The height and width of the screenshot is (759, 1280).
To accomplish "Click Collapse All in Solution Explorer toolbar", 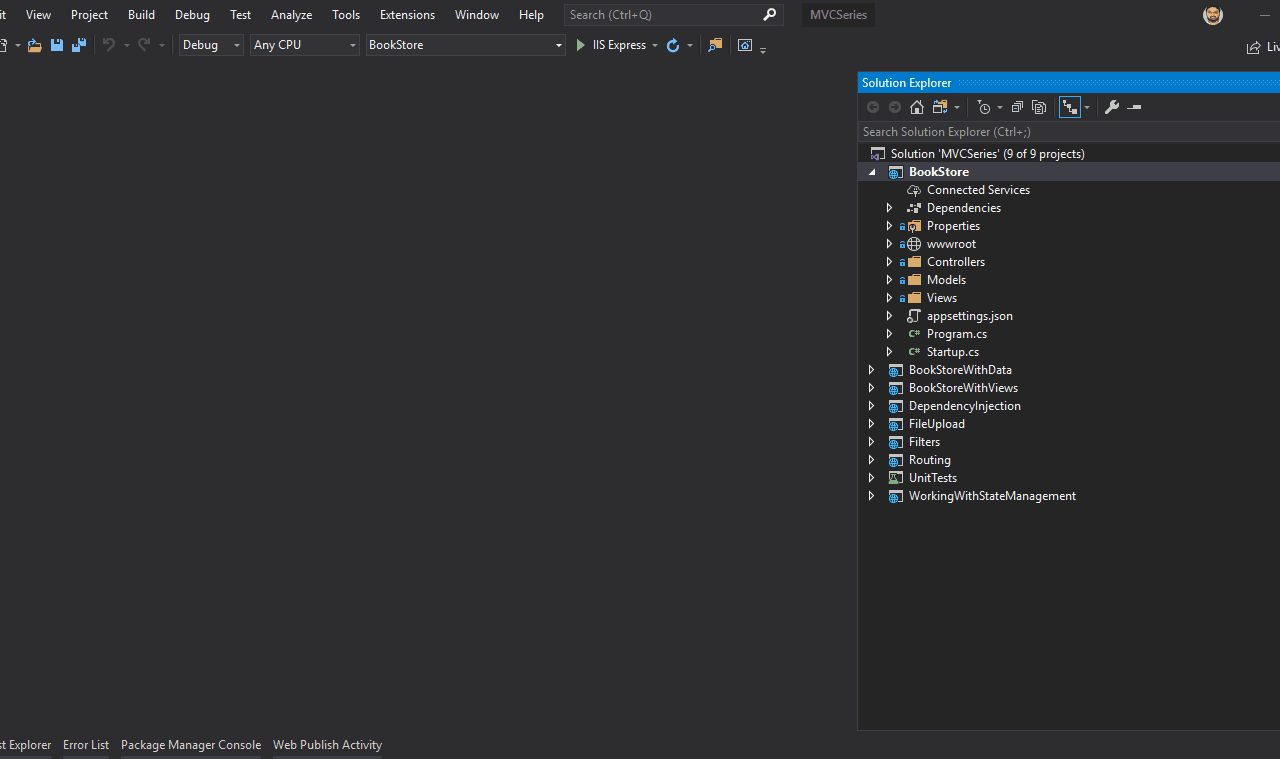I will pos(1017,107).
